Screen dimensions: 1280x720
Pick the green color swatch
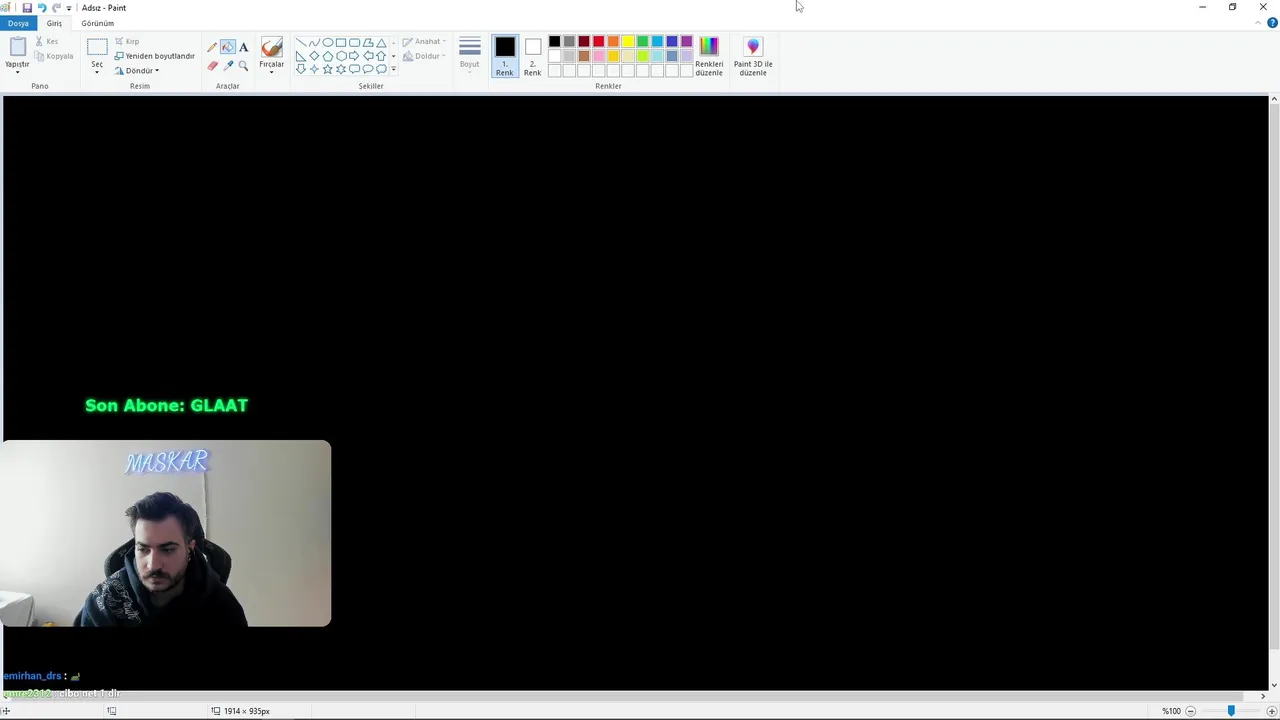(x=643, y=41)
